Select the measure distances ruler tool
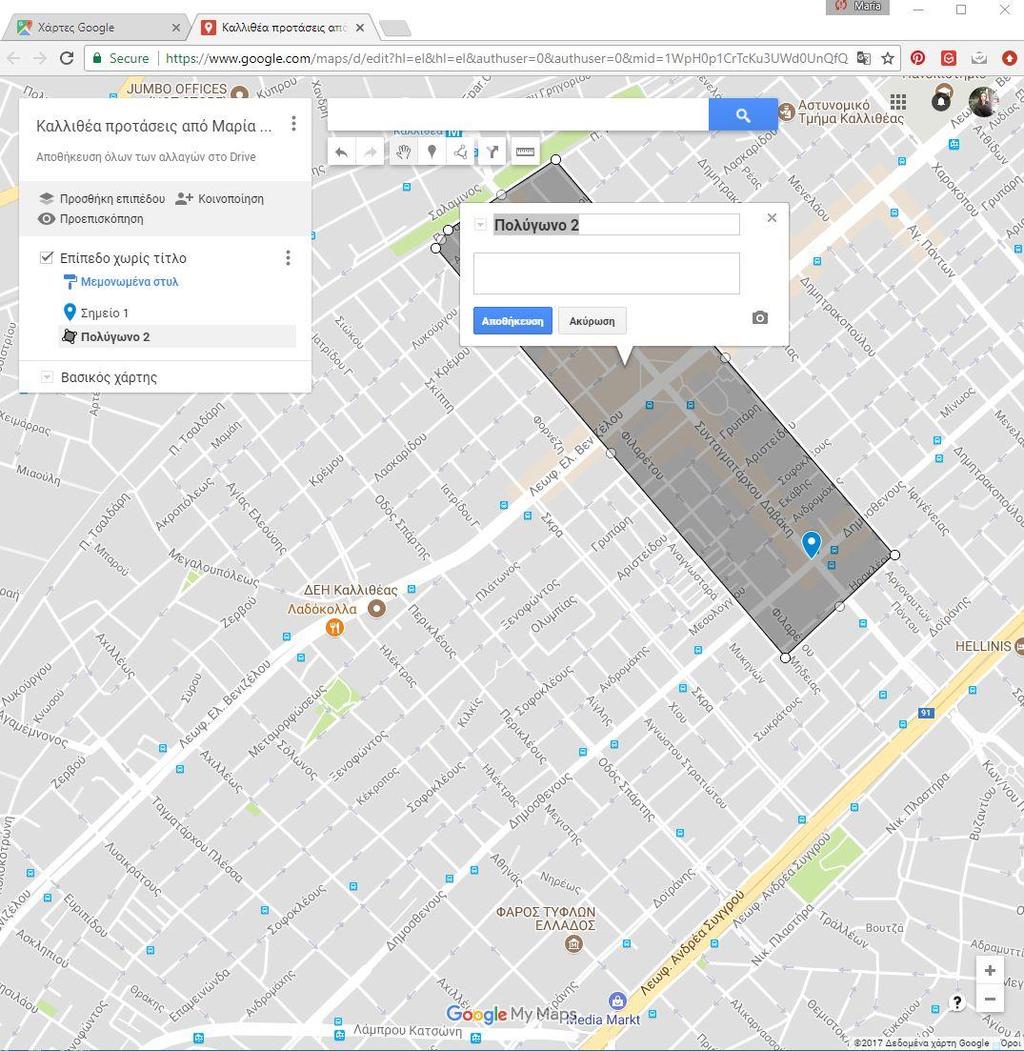The image size is (1024, 1051). coord(525,152)
